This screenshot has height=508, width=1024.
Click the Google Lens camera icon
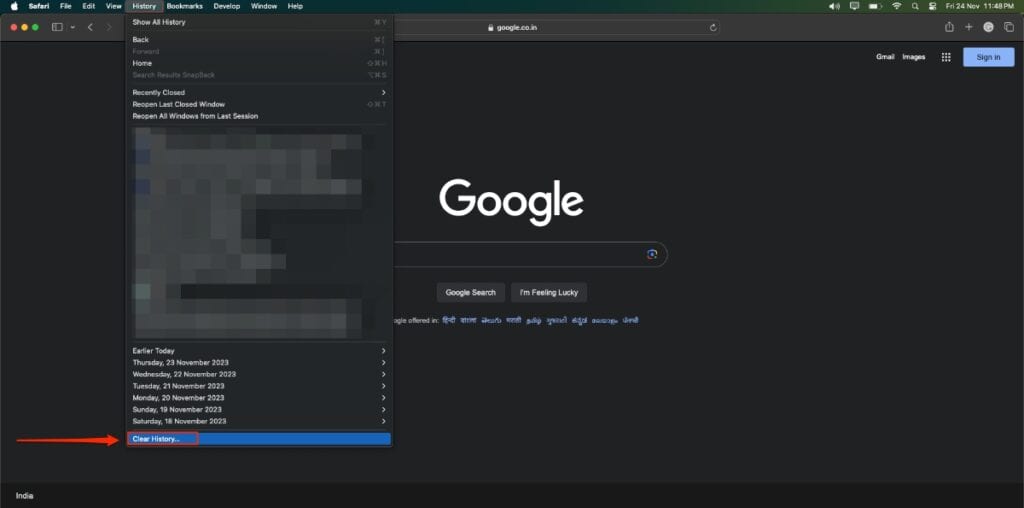tap(652, 254)
